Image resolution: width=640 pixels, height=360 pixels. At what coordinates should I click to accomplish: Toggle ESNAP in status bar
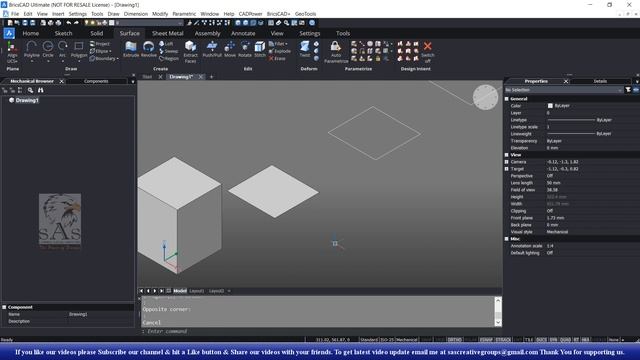coord(486,340)
